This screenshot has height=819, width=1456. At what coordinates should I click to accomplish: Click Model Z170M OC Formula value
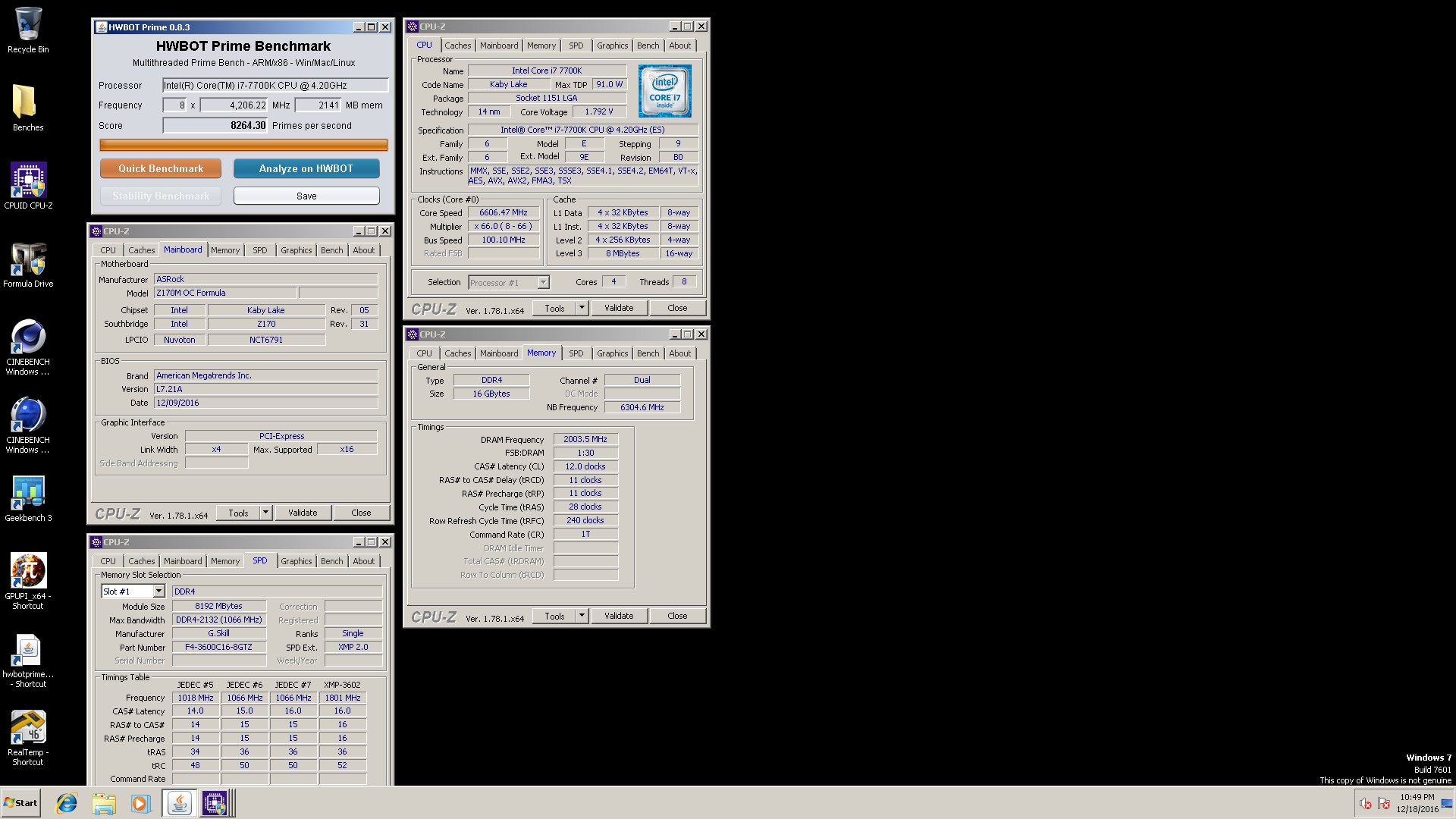click(x=225, y=293)
